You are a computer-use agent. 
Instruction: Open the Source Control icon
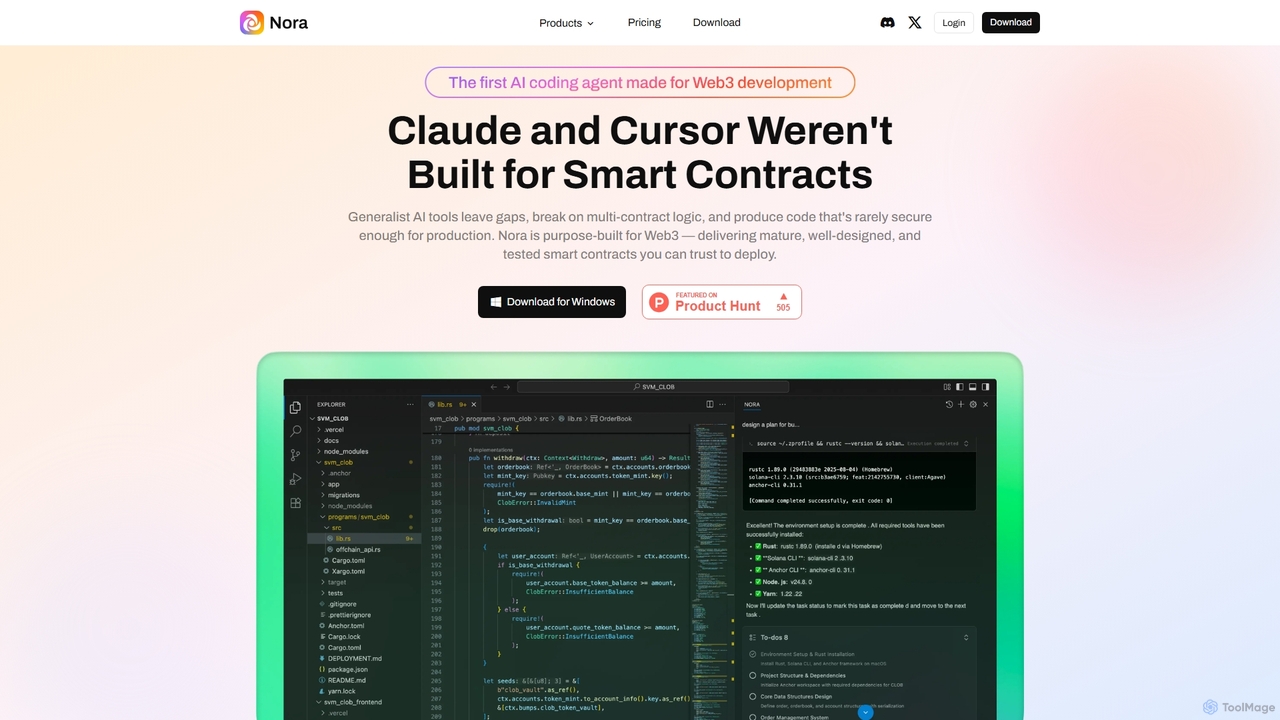click(295, 455)
